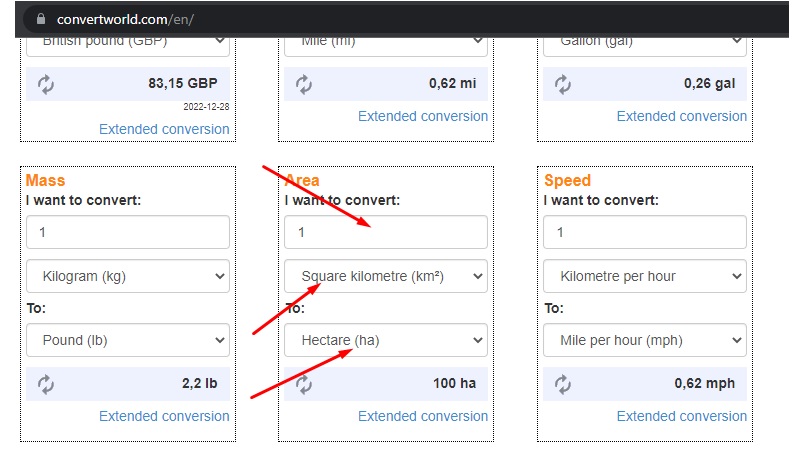800x456 pixels.
Task: Click the padlock icon in the address bar
Action: tap(41, 19)
